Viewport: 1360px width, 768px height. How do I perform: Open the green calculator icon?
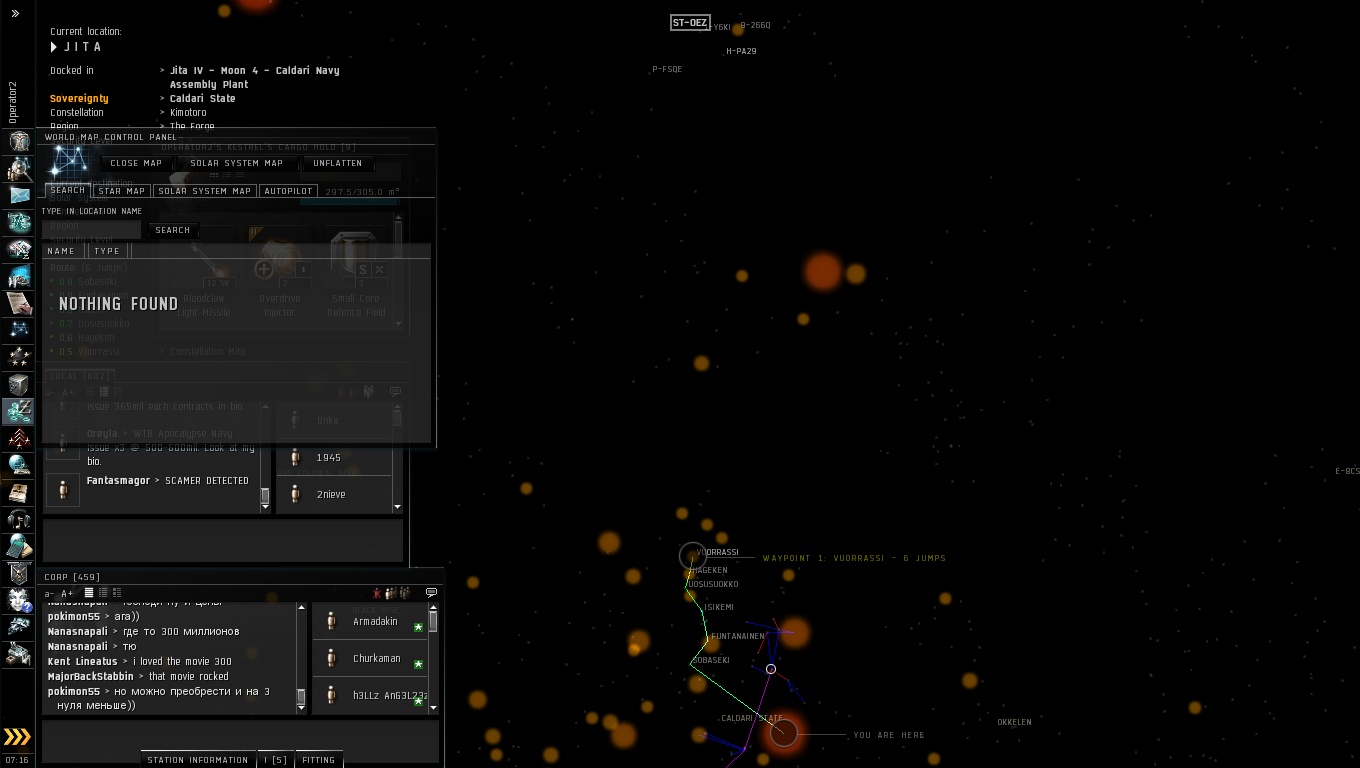[19, 546]
